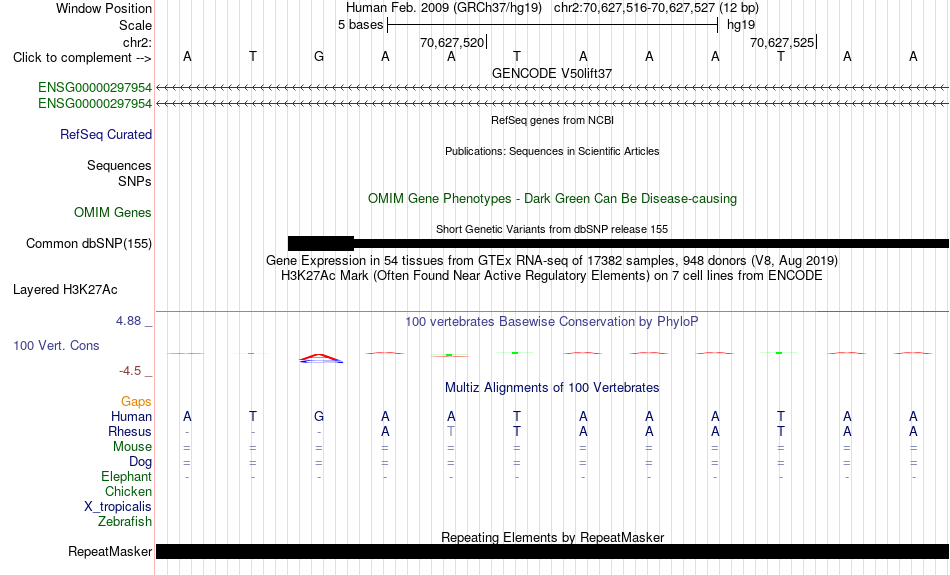The image size is (950, 575).
Task: Select the Rhesus species label
Action: pyautogui.click(x=130, y=431)
